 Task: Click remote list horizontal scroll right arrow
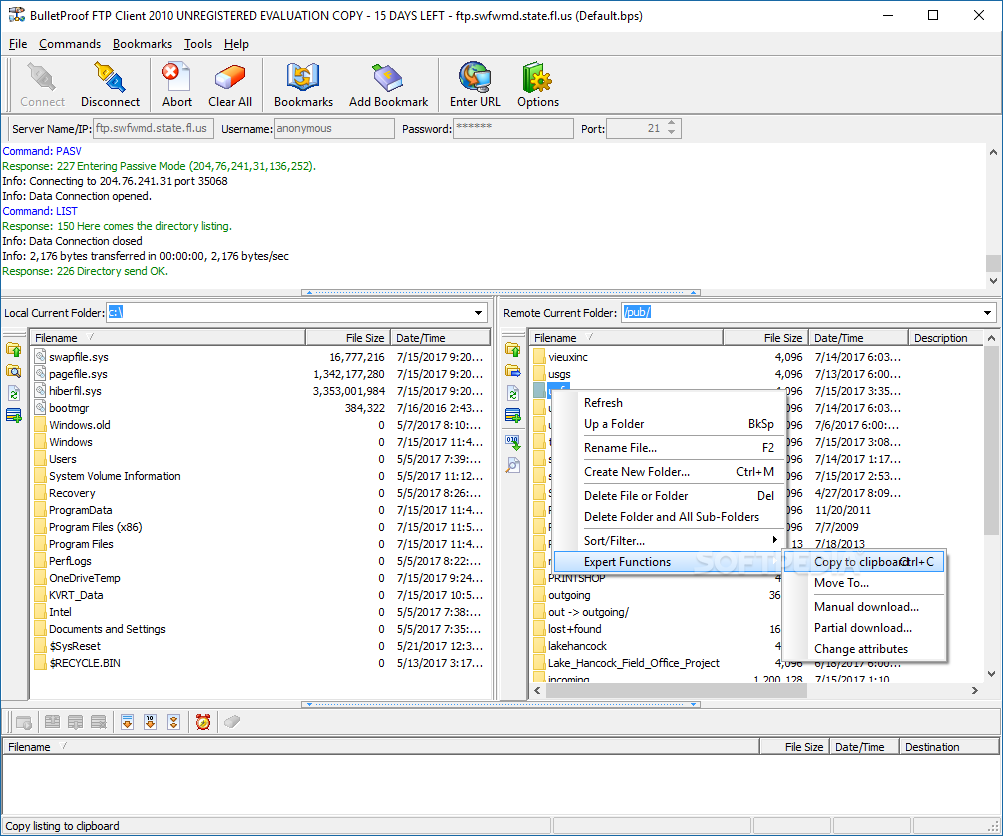pyautogui.click(x=974, y=690)
